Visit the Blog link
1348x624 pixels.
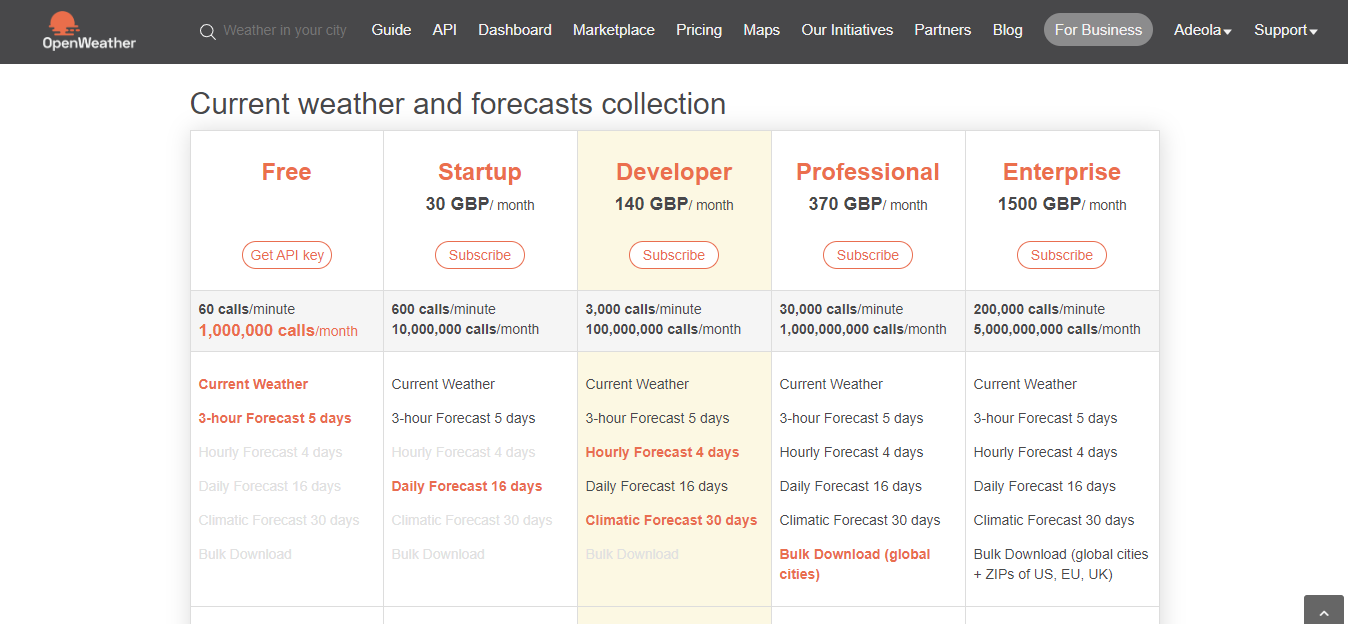tap(1008, 30)
